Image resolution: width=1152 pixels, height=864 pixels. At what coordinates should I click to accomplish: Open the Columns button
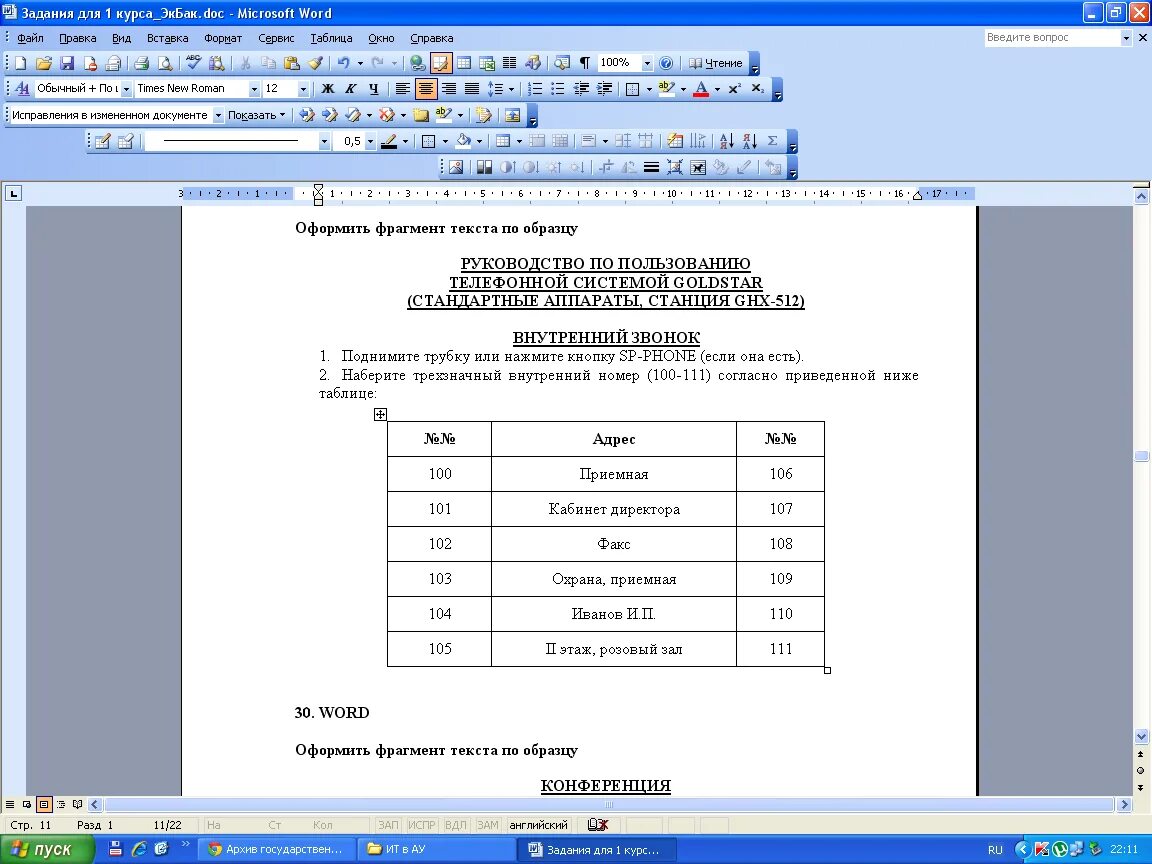[509, 63]
